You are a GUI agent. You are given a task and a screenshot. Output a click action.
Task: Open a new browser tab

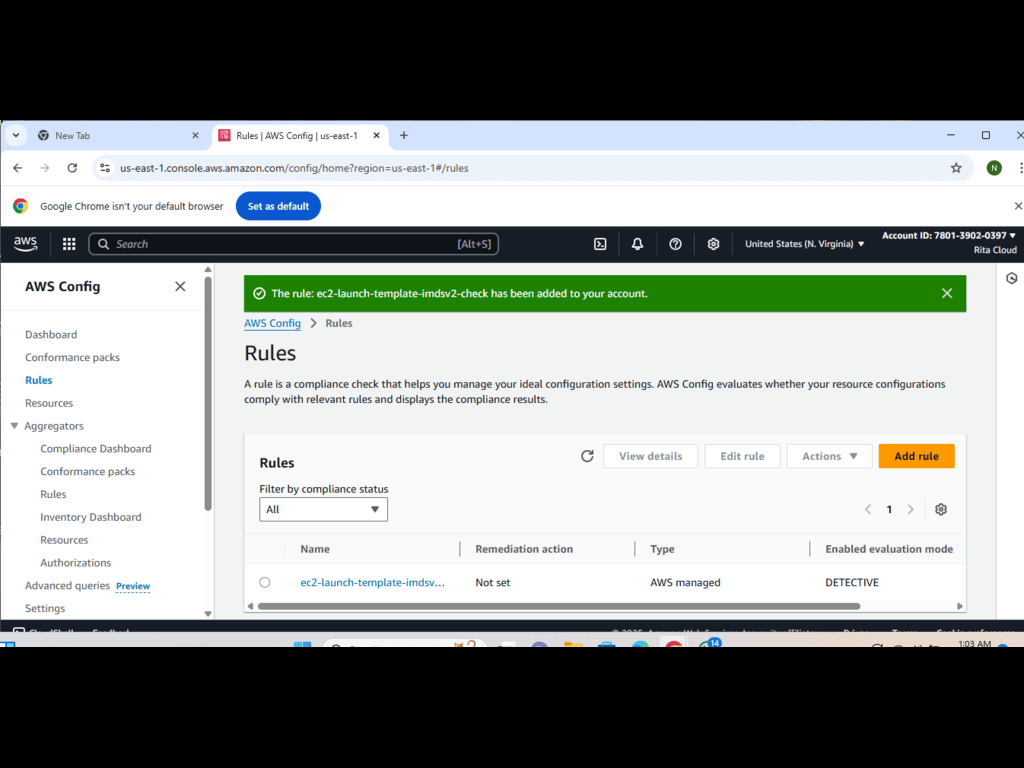[404, 135]
